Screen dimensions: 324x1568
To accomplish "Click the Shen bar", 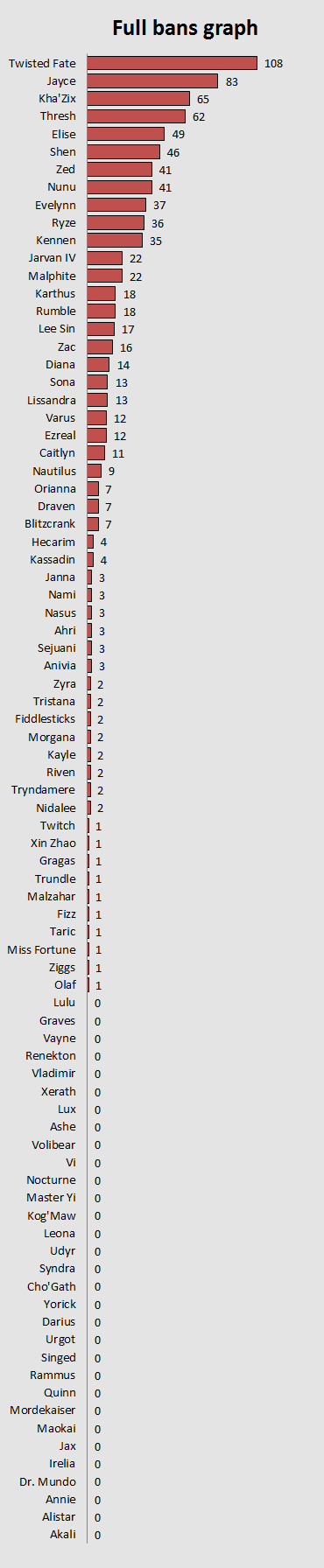I will tap(123, 152).
